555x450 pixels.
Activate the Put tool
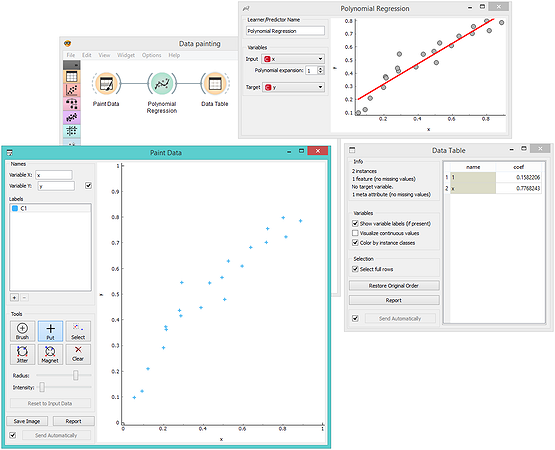pos(50,331)
